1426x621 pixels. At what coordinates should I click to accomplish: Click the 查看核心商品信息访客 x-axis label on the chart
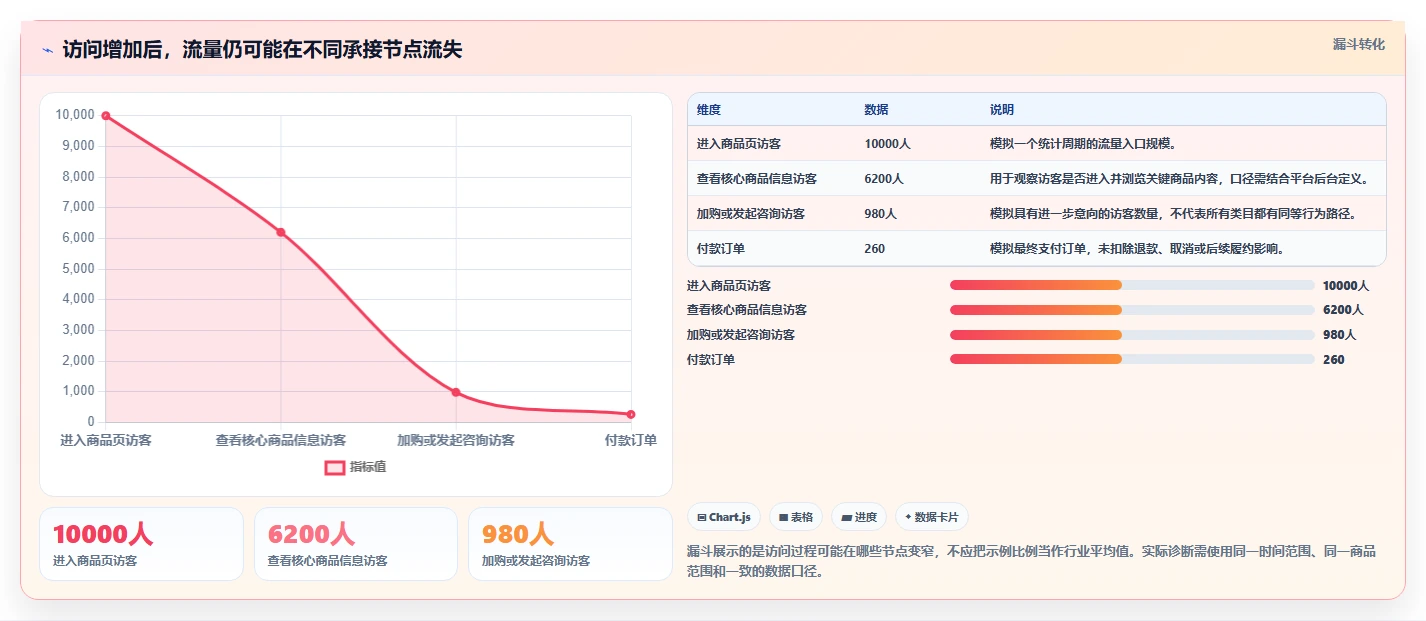click(281, 440)
